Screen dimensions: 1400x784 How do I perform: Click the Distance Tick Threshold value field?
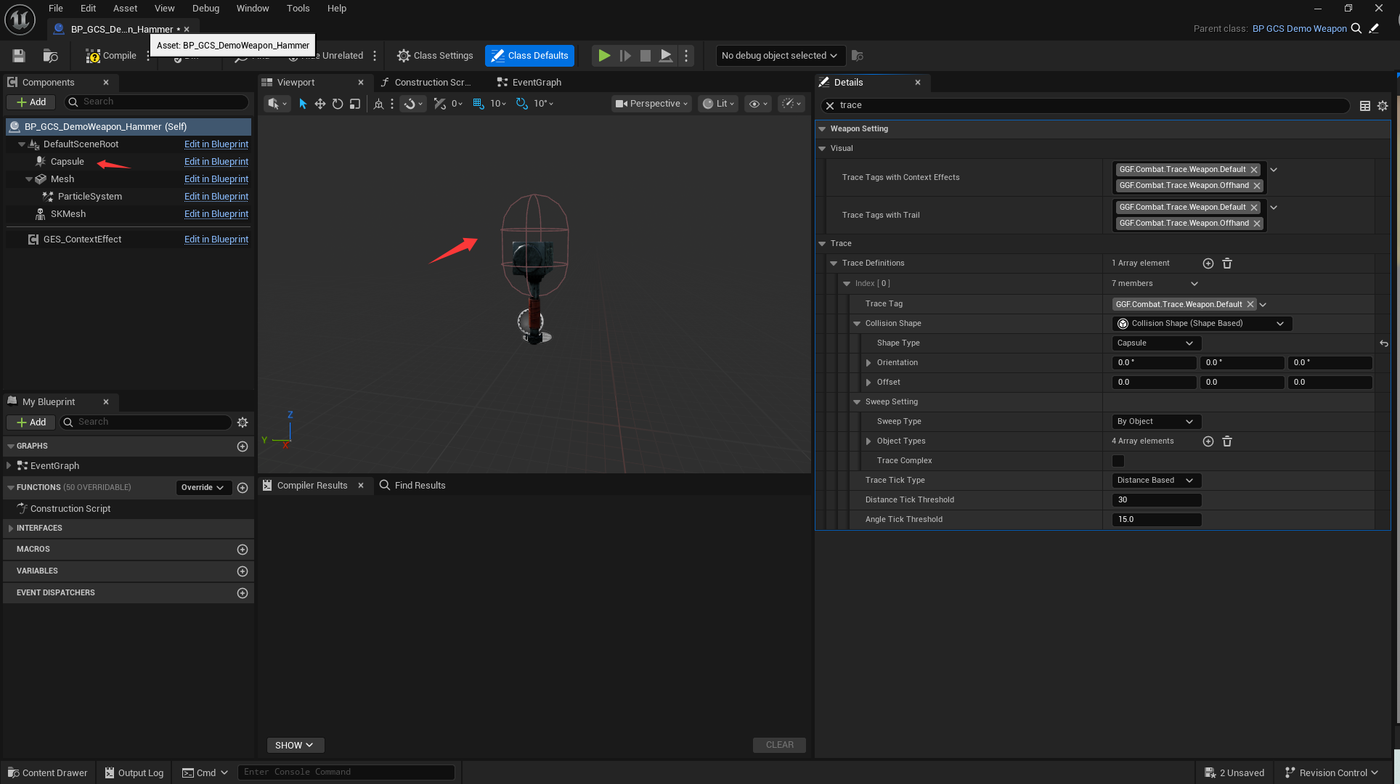pos(1156,500)
